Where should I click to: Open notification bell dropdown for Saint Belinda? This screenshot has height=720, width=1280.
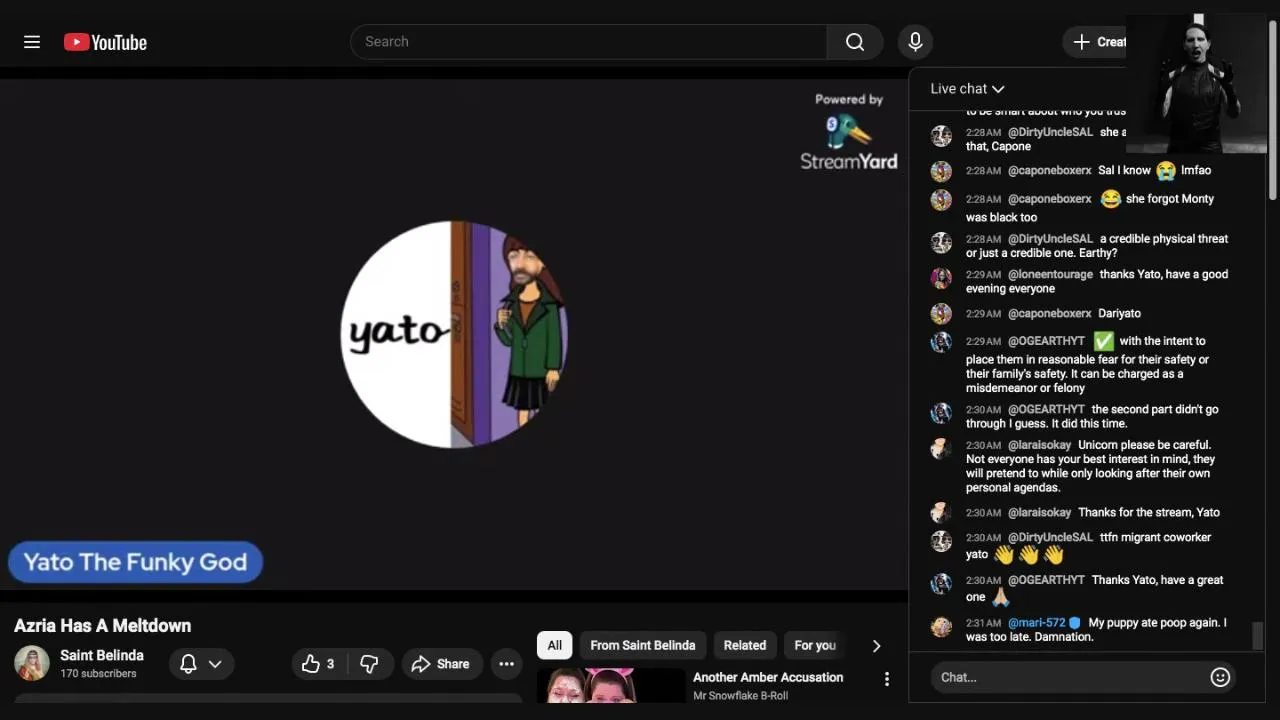click(201, 664)
